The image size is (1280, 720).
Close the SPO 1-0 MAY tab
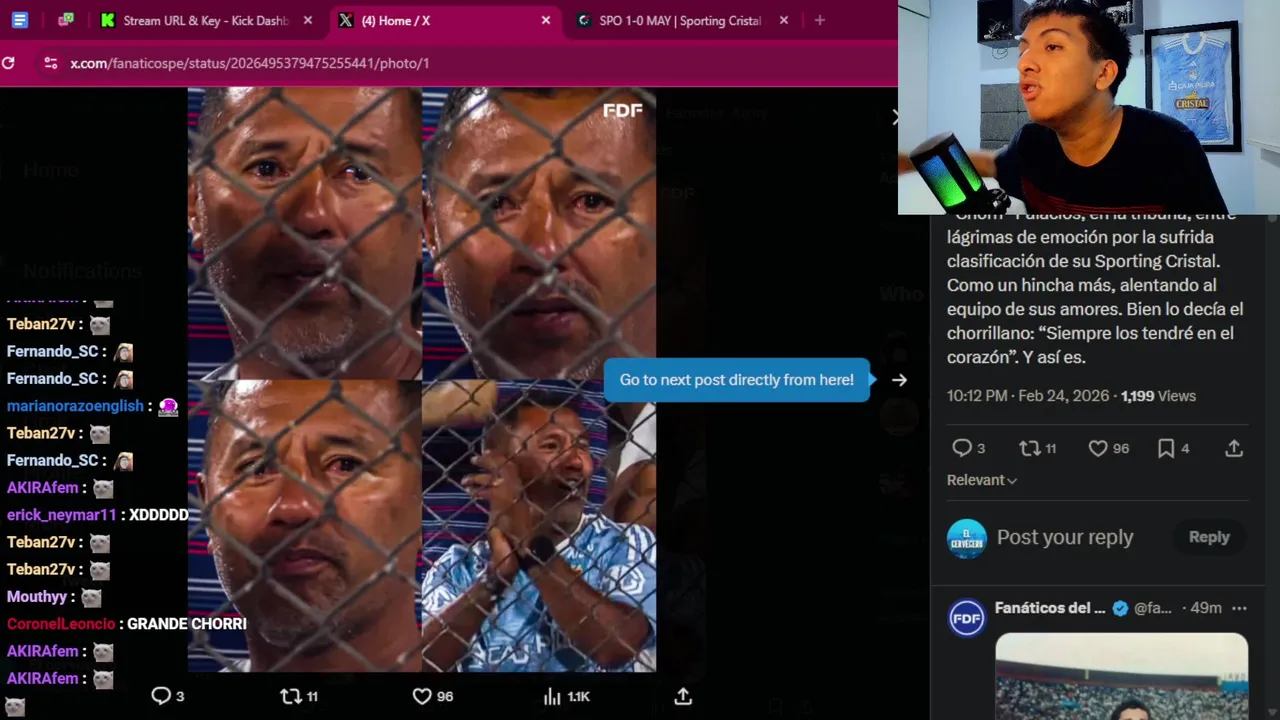[x=784, y=20]
